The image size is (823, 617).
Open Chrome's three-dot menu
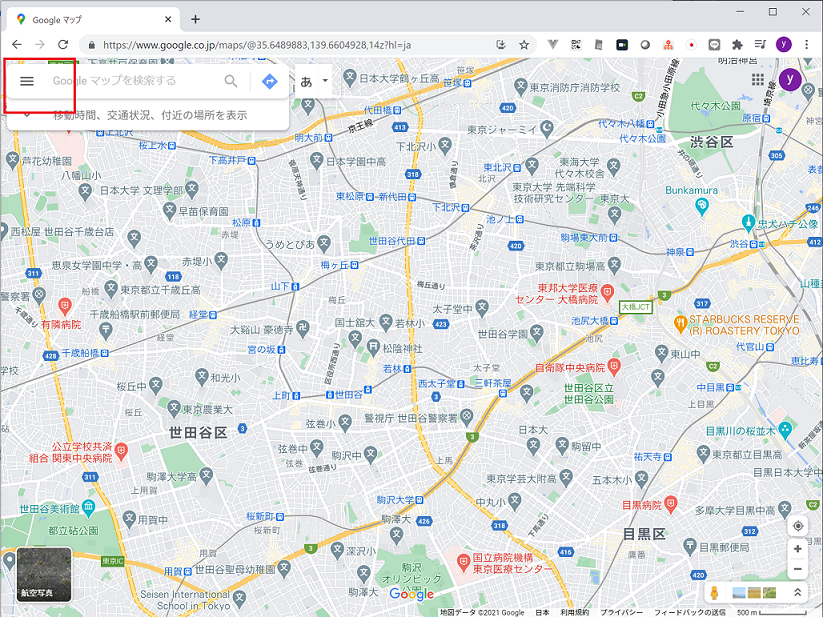point(807,44)
